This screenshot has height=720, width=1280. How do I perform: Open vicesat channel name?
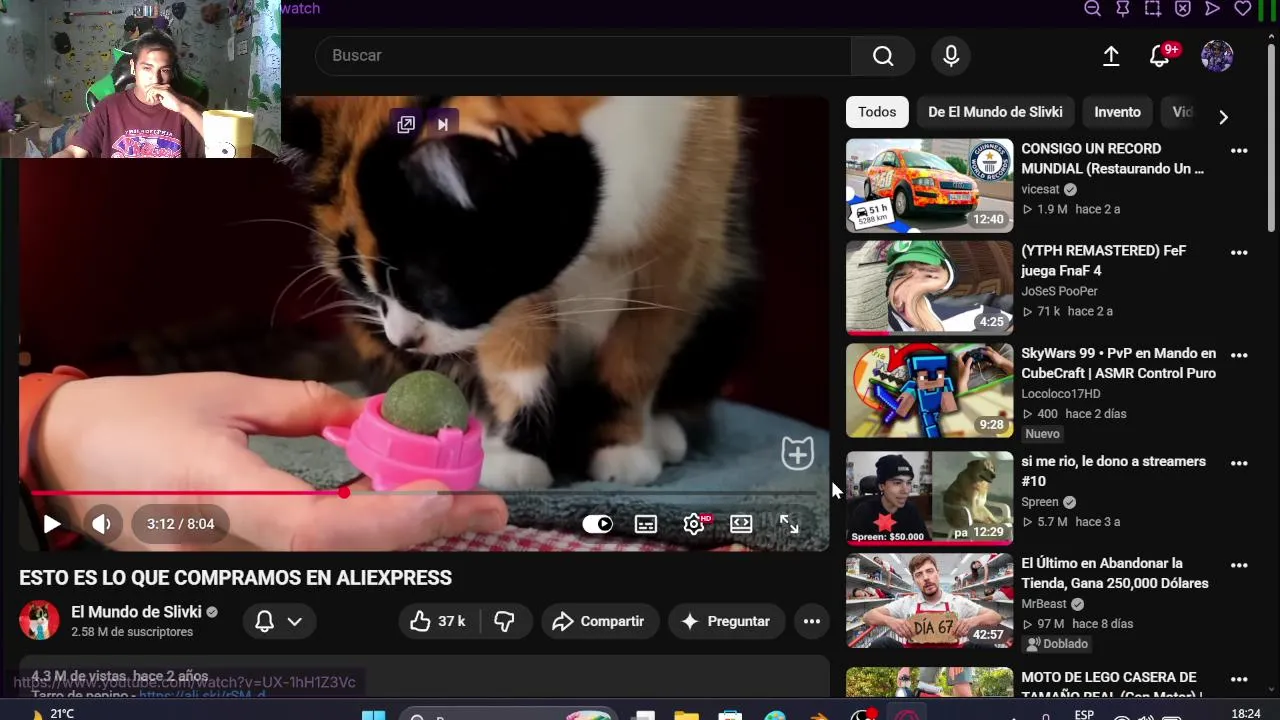(x=1040, y=189)
